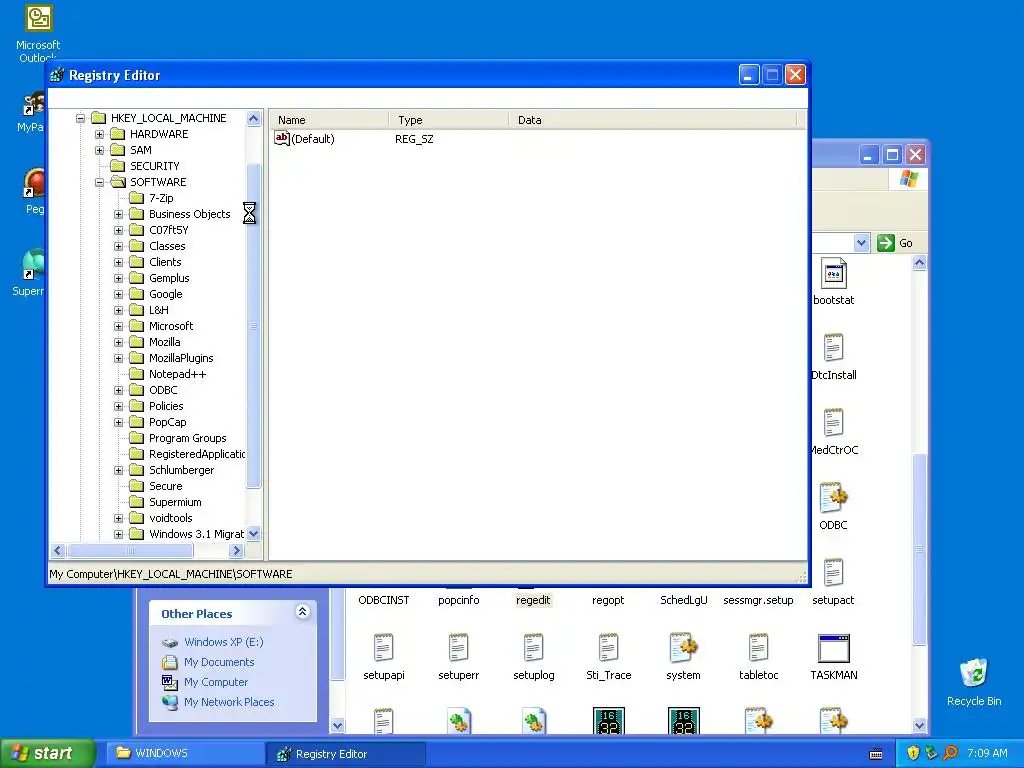Switch to WINDOWS taskbar button
The image size is (1024, 768).
pos(185,753)
